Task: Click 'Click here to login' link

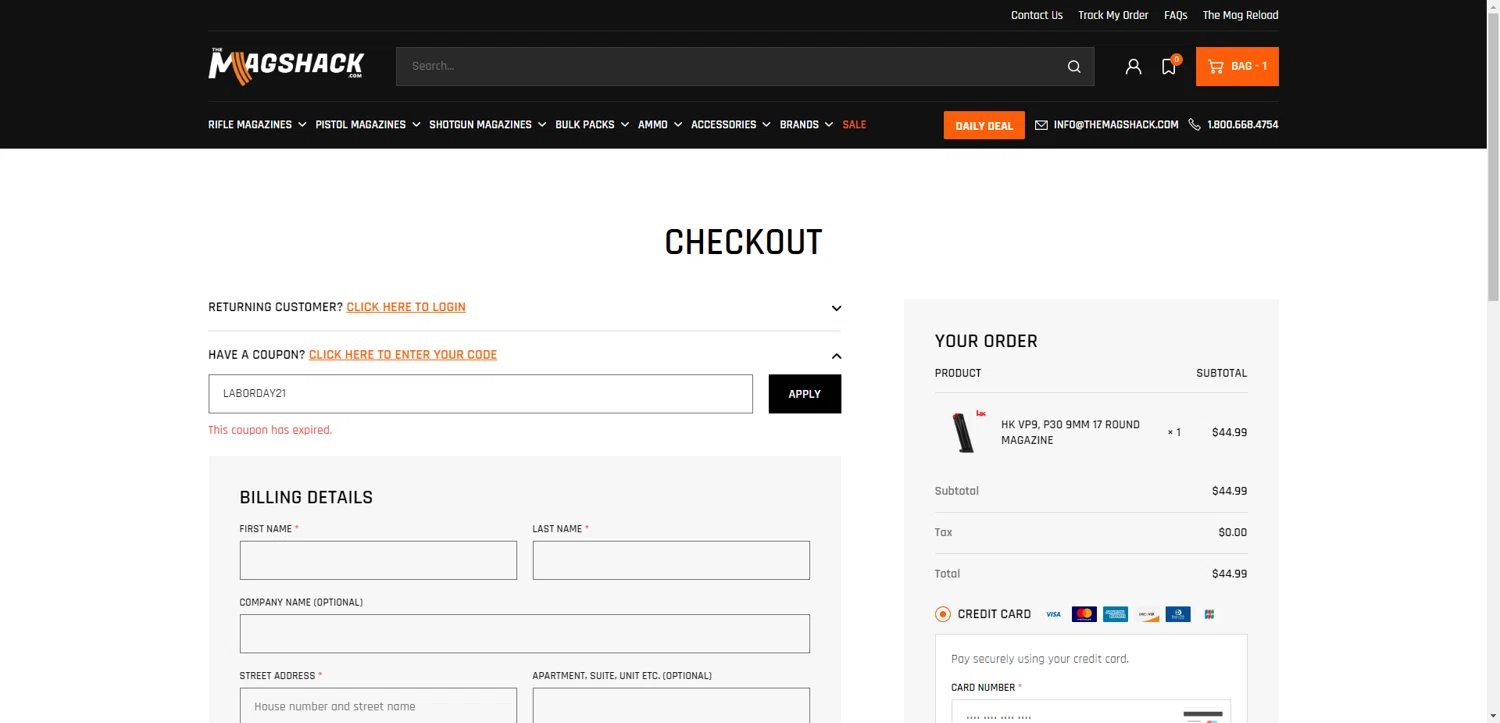Action: (x=406, y=307)
